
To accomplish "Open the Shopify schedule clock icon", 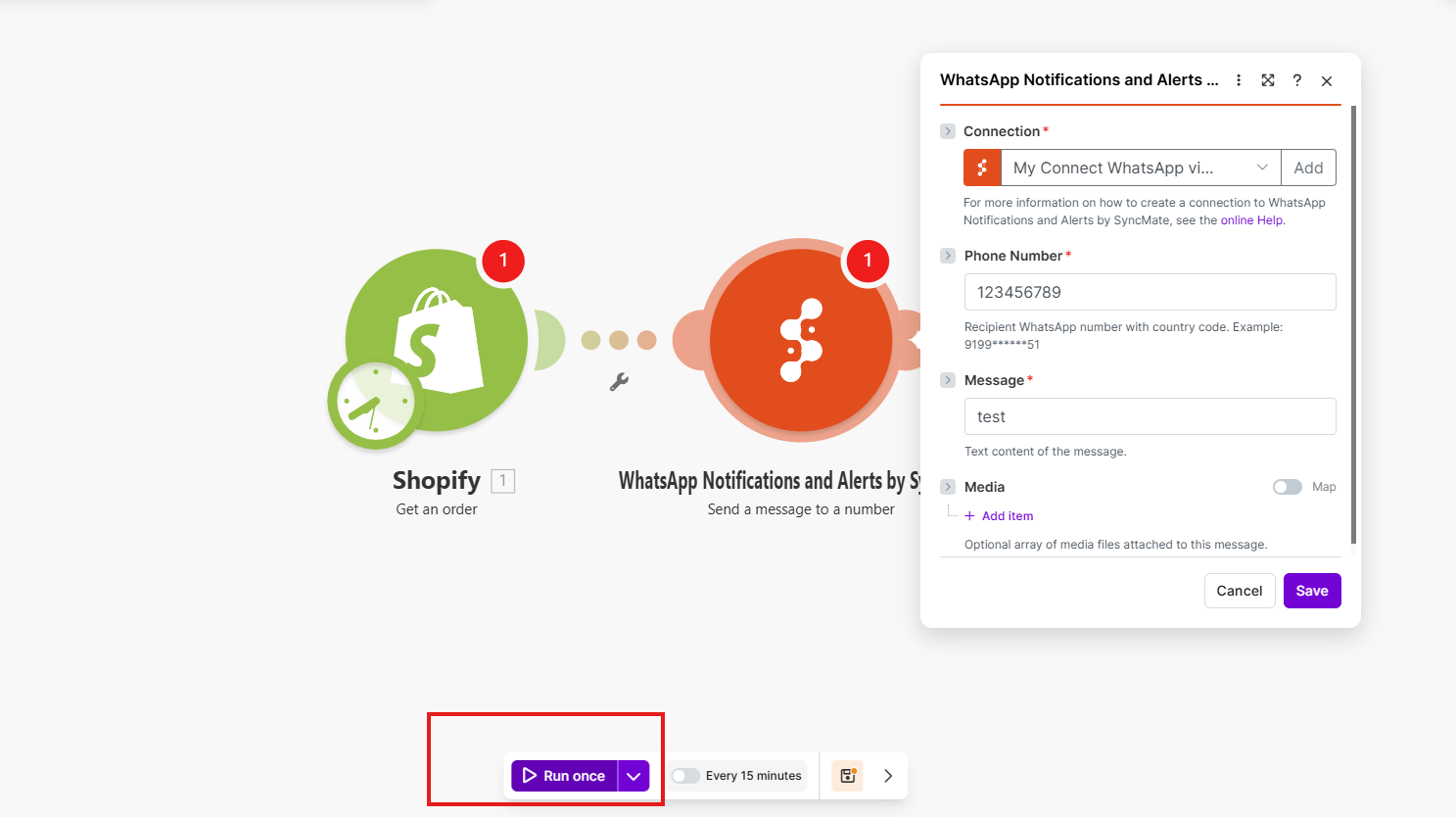I will pos(373,403).
